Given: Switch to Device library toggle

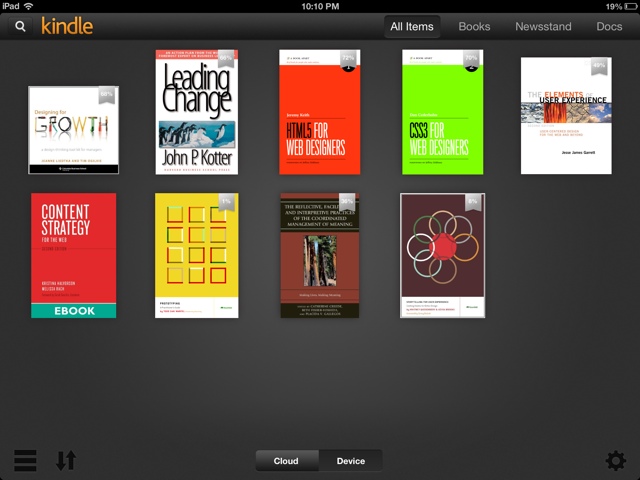Looking at the screenshot, I should (x=351, y=461).
